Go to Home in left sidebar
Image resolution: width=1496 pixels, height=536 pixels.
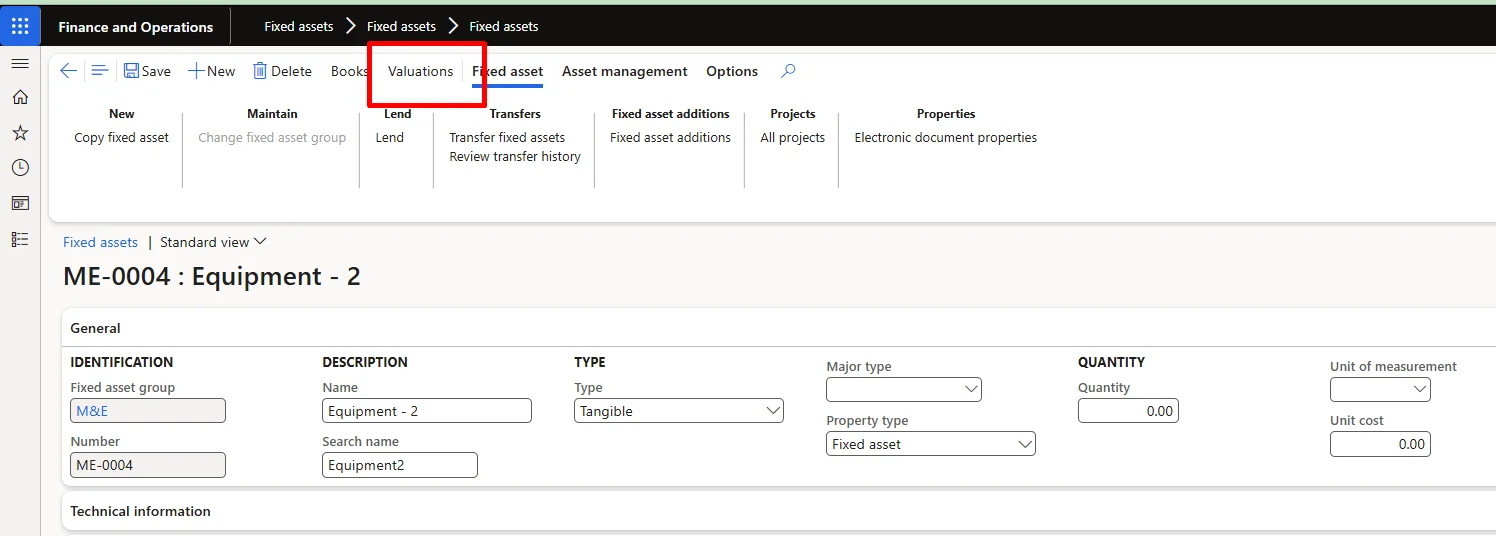click(x=20, y=97)
